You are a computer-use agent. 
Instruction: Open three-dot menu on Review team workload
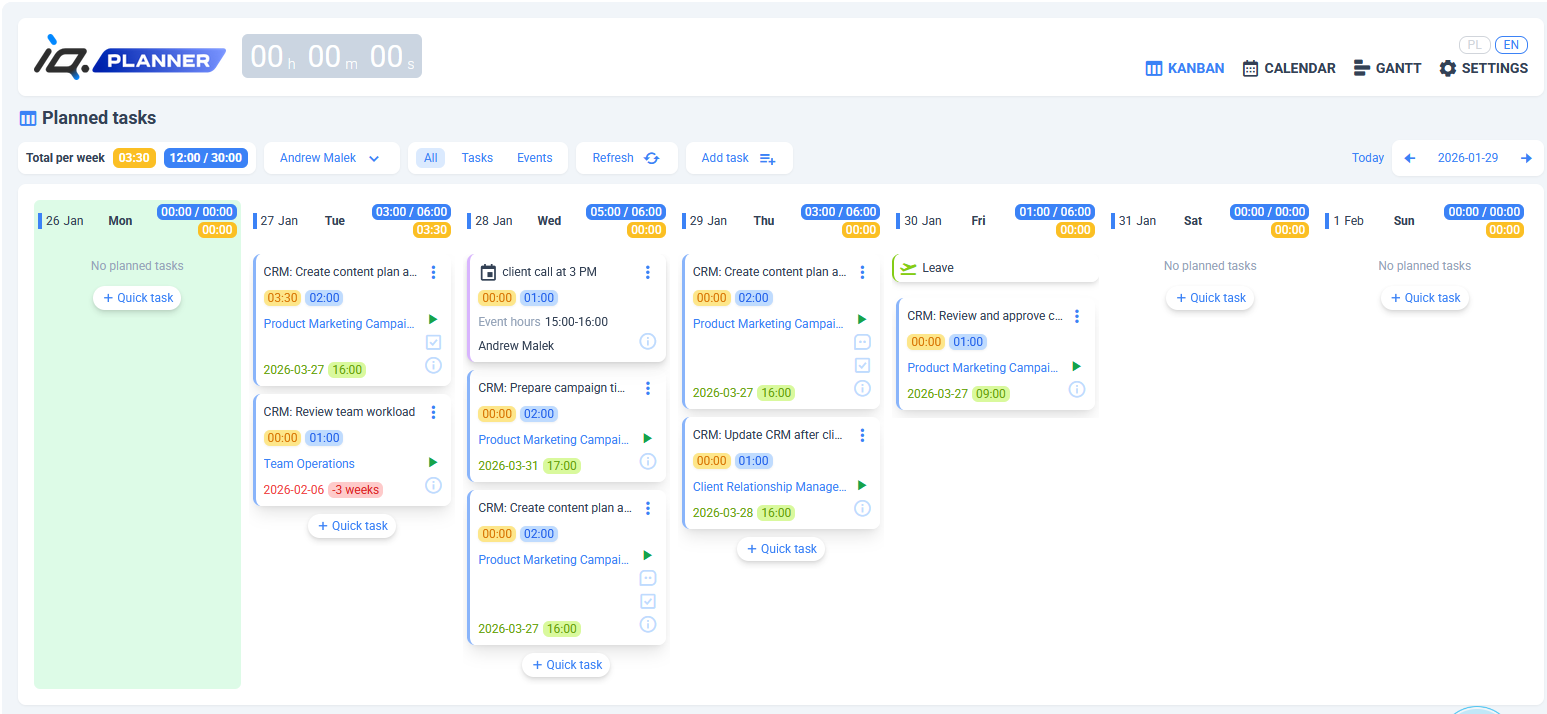pos(433,412)
